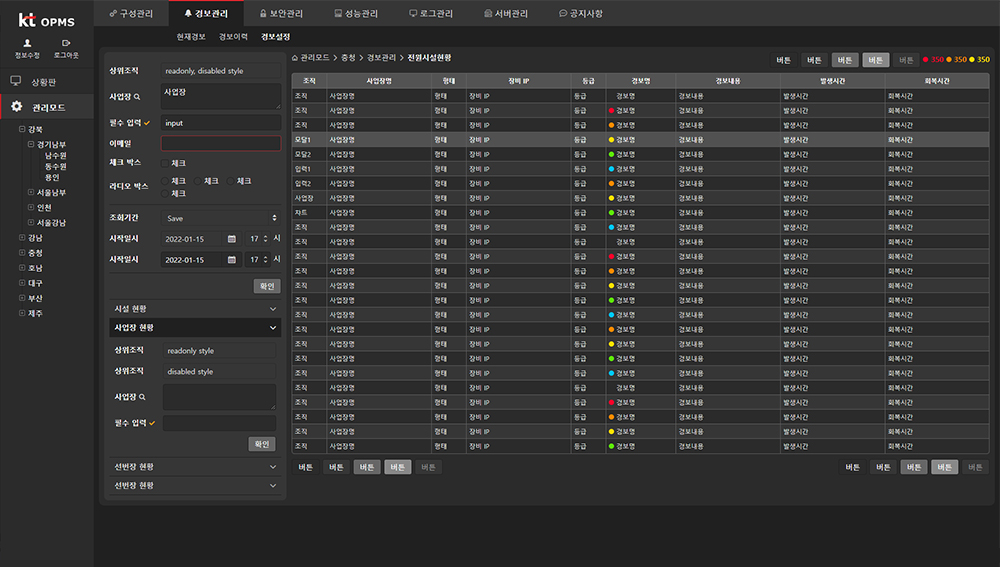Open the 현재경보 sub-tab
The height and width of the screenshot is (567, 1000).
pyautogui.click(x=191, y=37)
